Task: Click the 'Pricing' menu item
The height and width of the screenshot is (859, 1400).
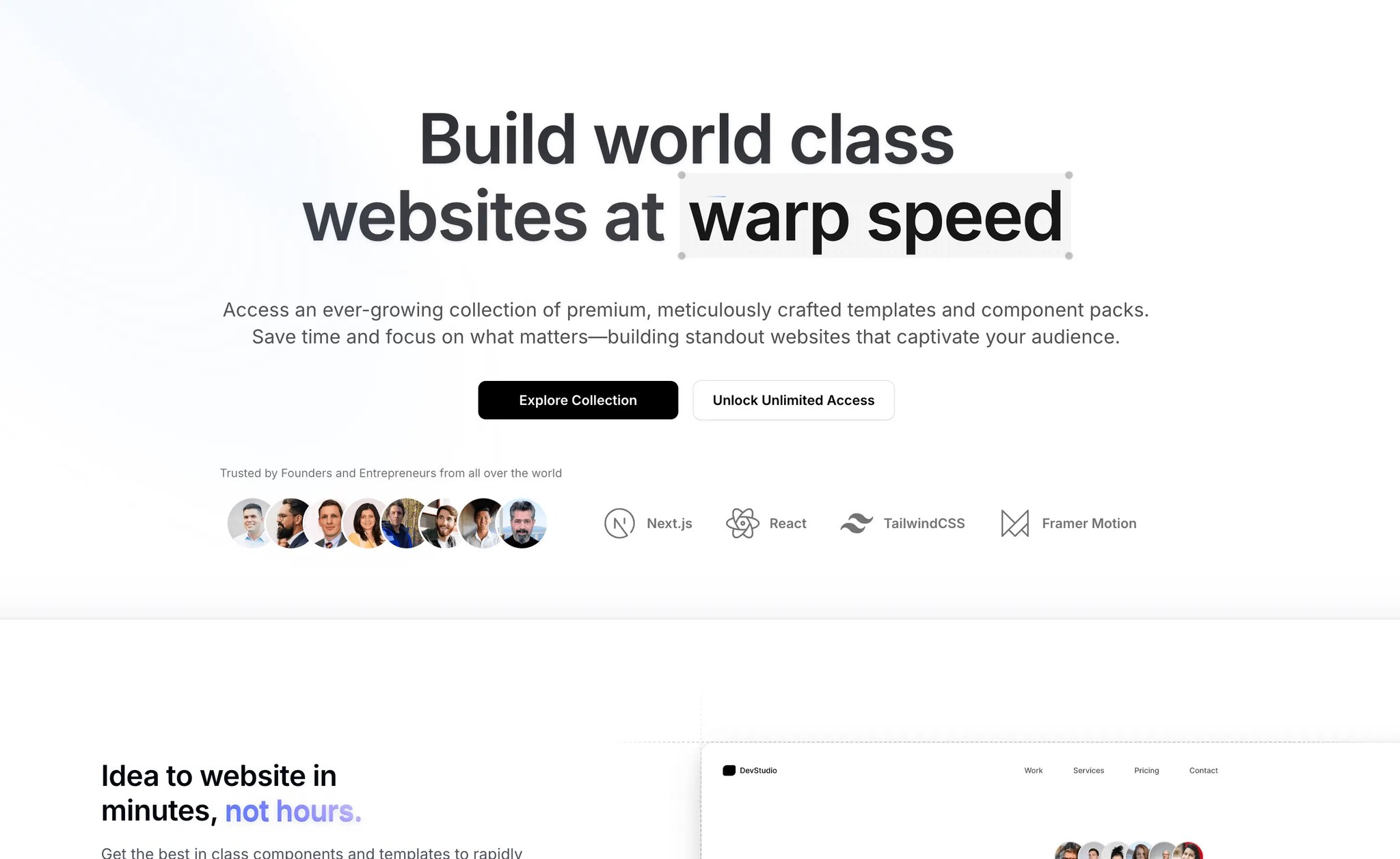Action: (1147, 770)
